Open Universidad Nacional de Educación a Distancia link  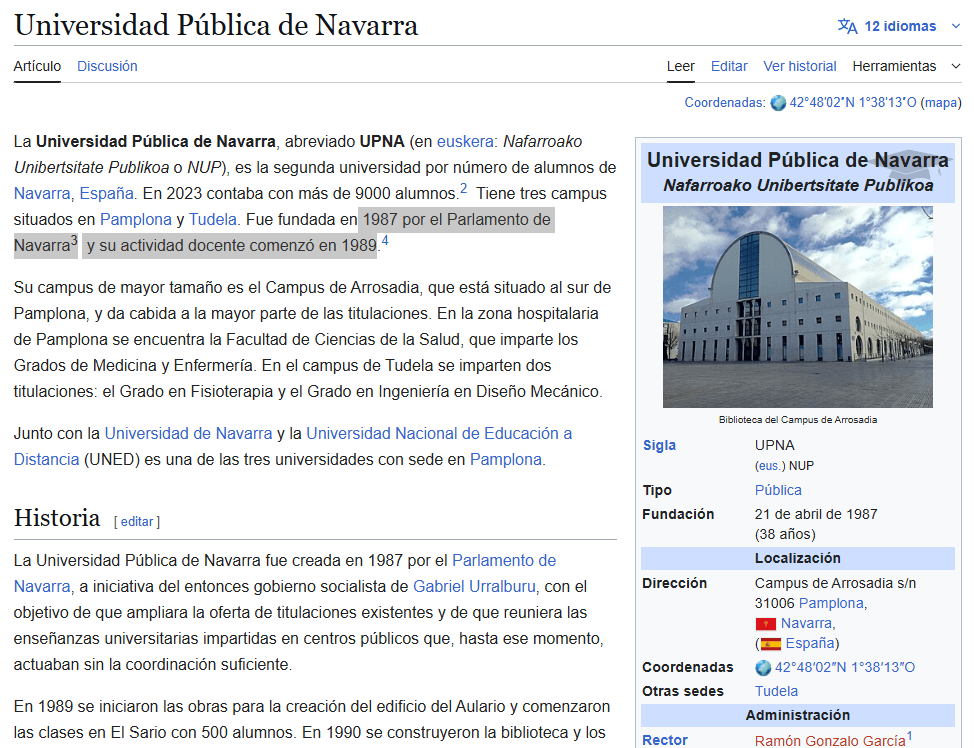click(x=439, y=434)
